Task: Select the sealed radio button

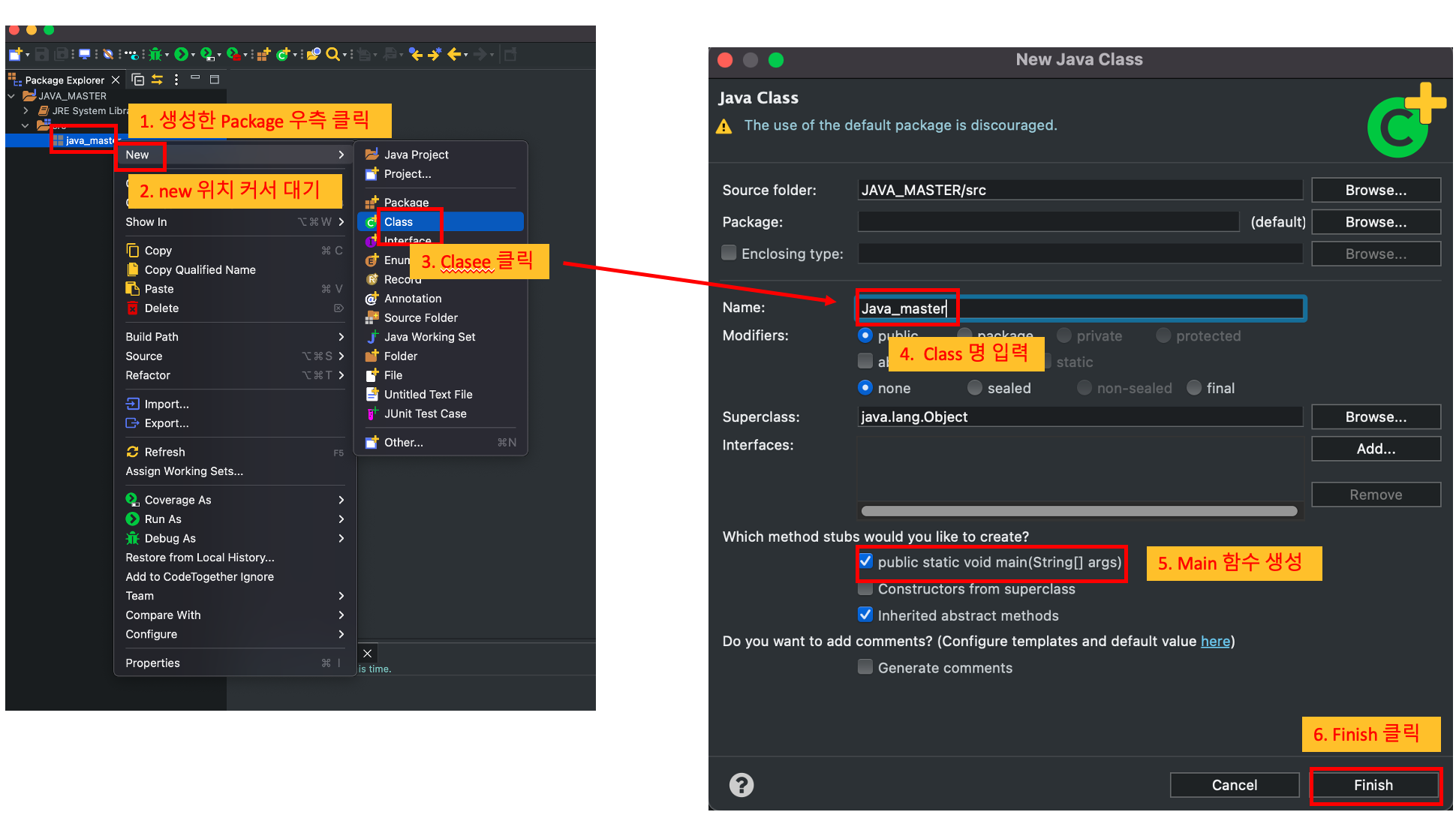Action: pyautogui.click(x=974, y=388)
